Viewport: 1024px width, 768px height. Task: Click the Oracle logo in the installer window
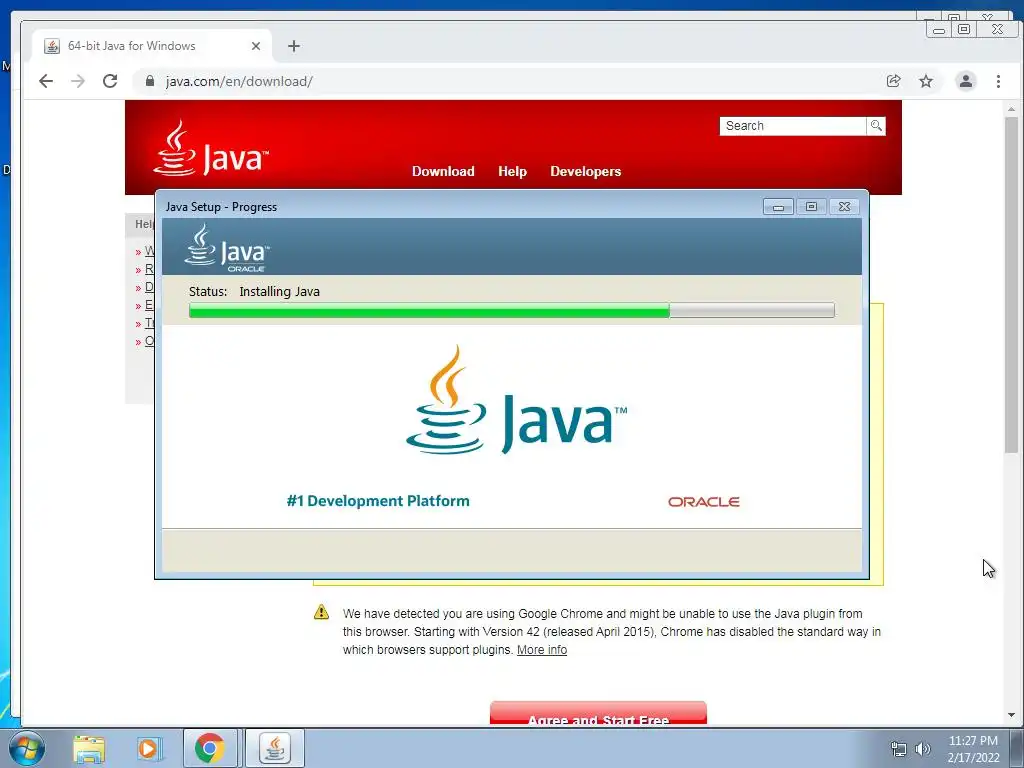tap(703, 502)
